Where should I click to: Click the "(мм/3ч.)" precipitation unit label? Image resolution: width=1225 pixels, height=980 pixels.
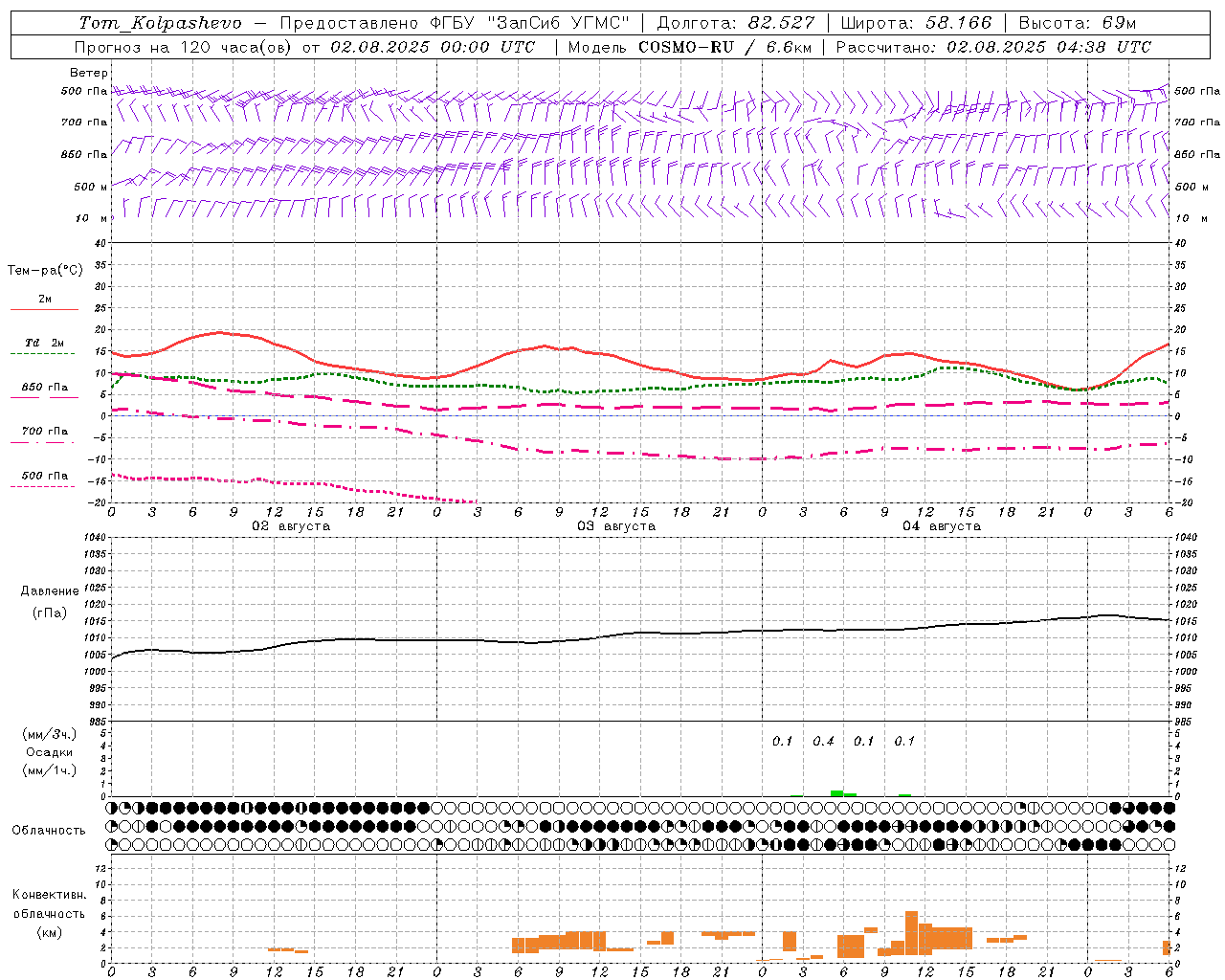point(50,734)
